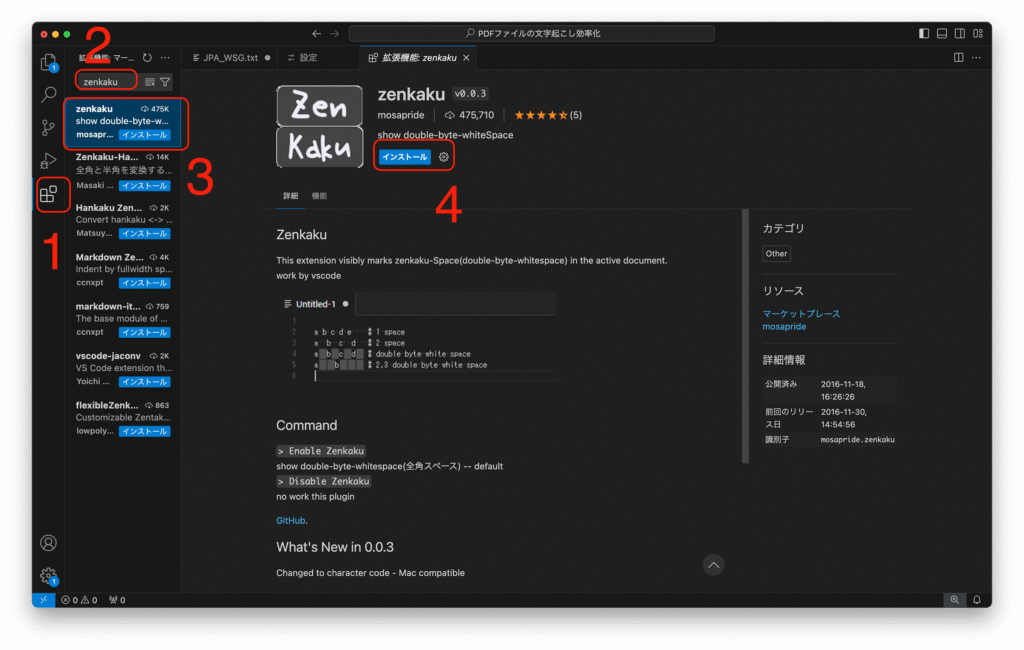Select Markdown Ze... extension entry

coord(123,270)
